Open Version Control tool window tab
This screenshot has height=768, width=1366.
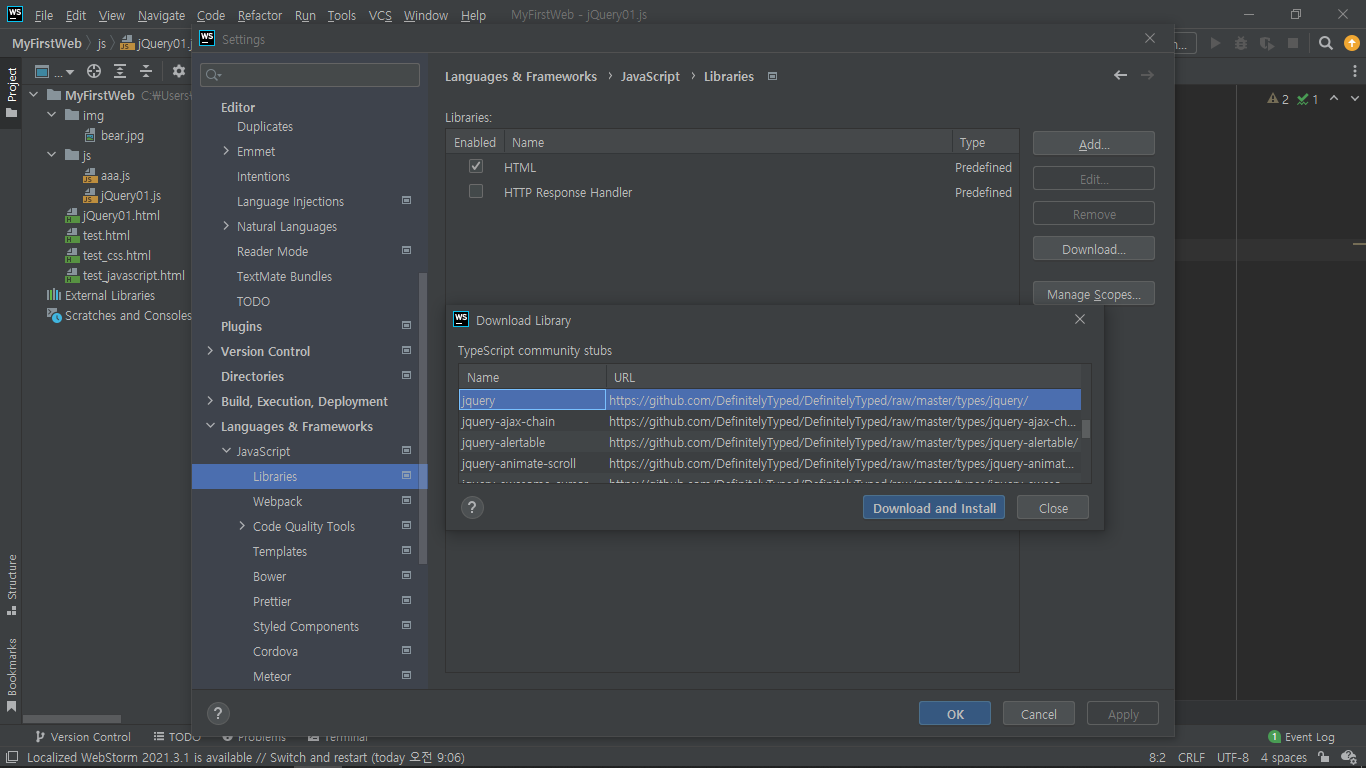(x=82, y=737)
